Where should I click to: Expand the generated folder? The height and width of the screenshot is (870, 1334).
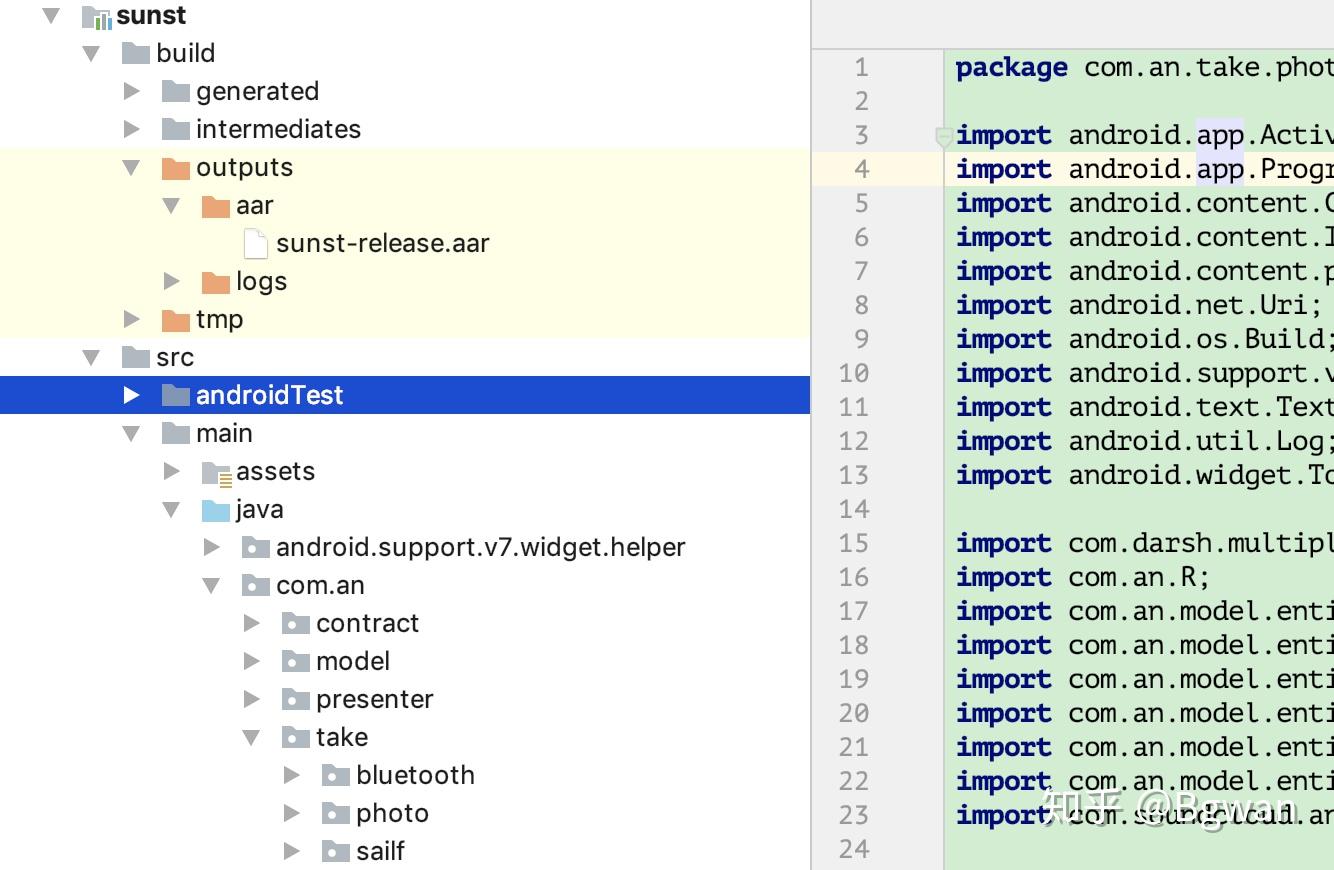[132, 92]
